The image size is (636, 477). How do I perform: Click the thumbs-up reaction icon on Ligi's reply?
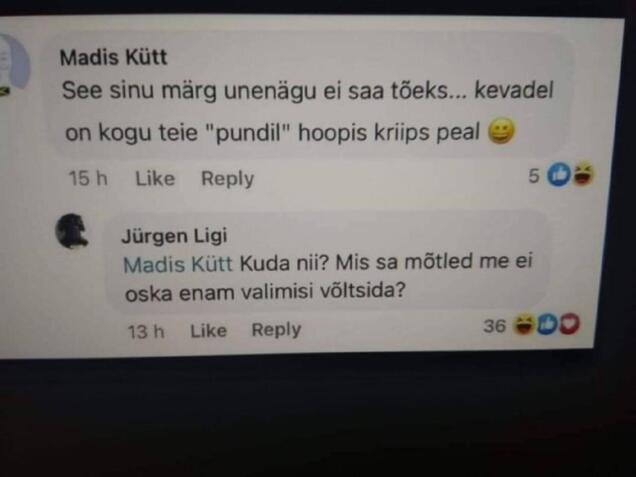click(x=547, y=324)
